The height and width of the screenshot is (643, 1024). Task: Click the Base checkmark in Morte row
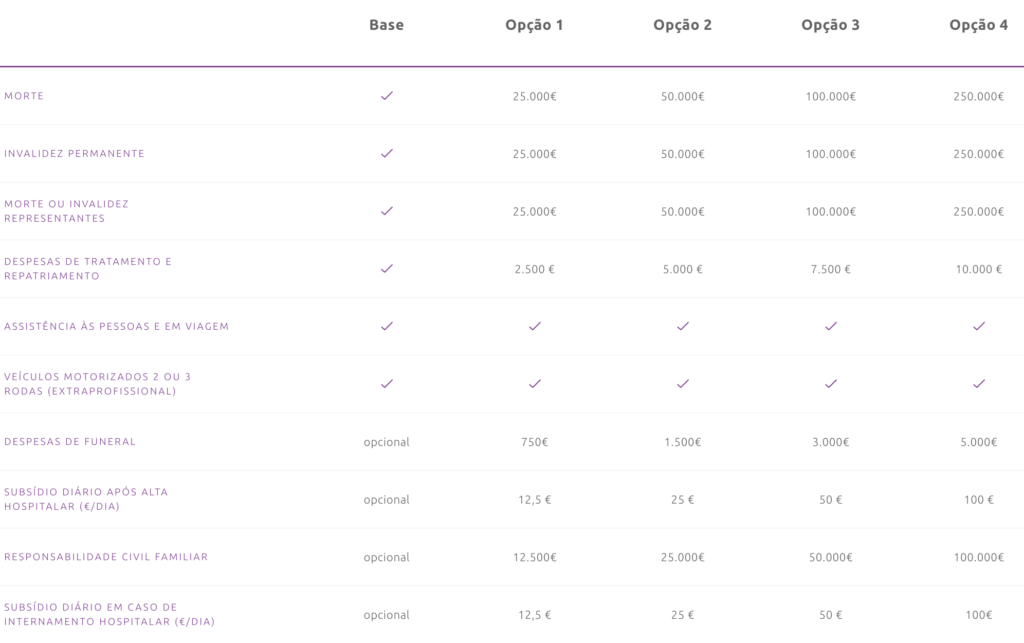pyautogui.click(x=387, y=96)
